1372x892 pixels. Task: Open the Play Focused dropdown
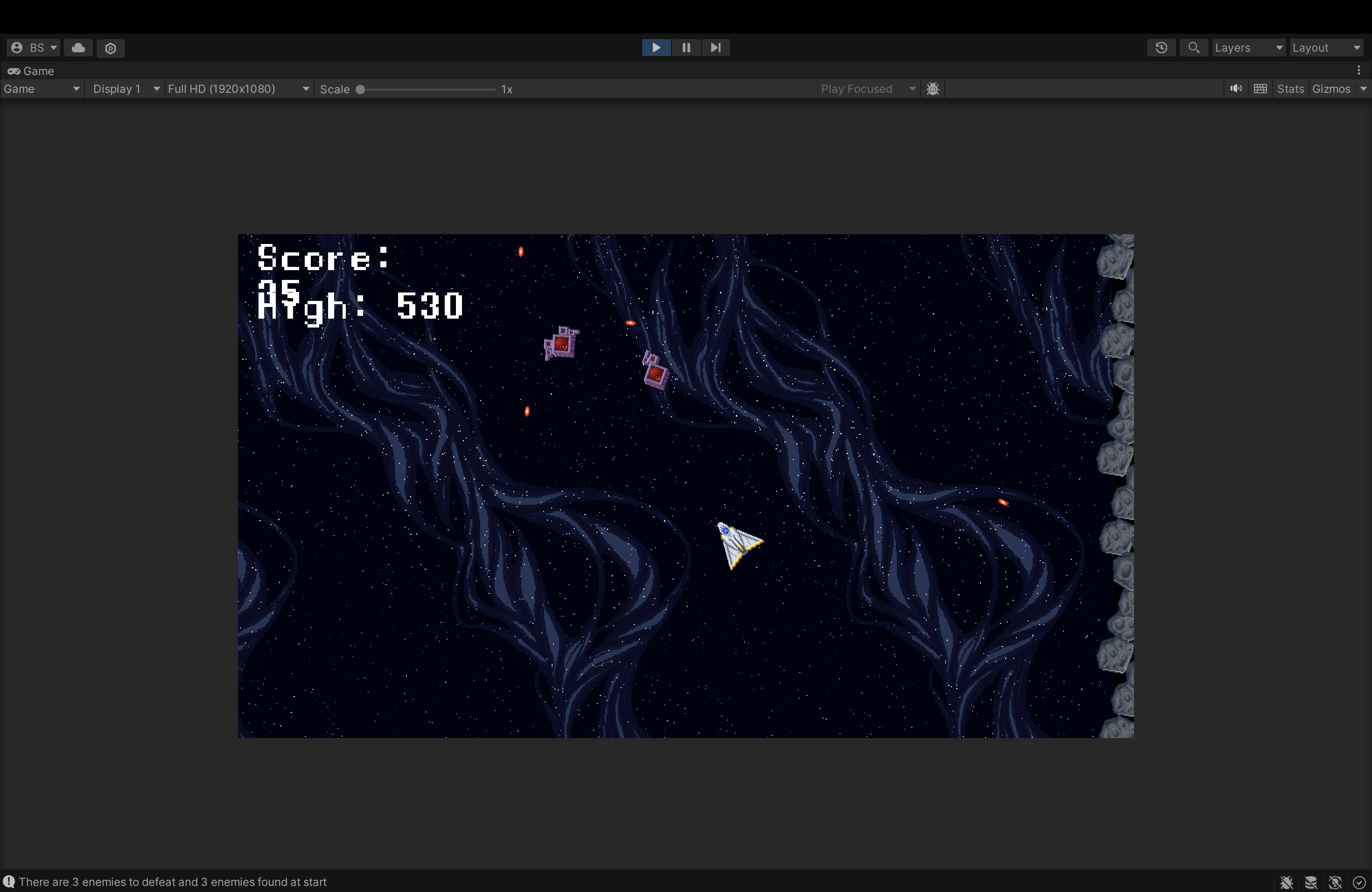click(867, 89)
